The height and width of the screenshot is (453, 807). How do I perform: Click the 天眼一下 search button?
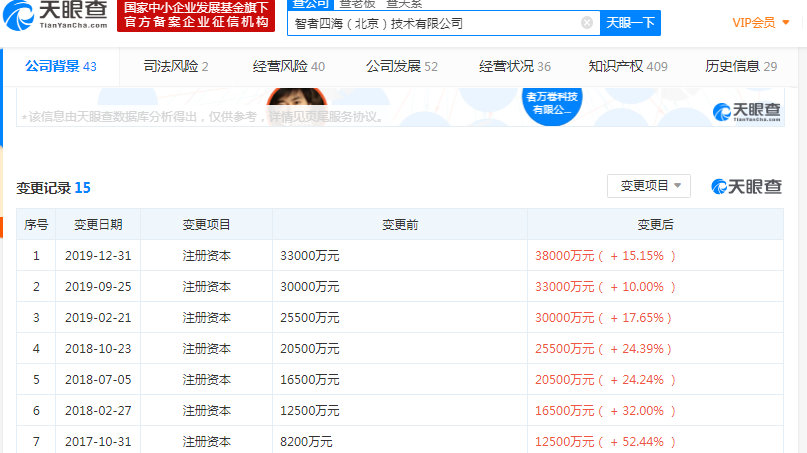630,23
